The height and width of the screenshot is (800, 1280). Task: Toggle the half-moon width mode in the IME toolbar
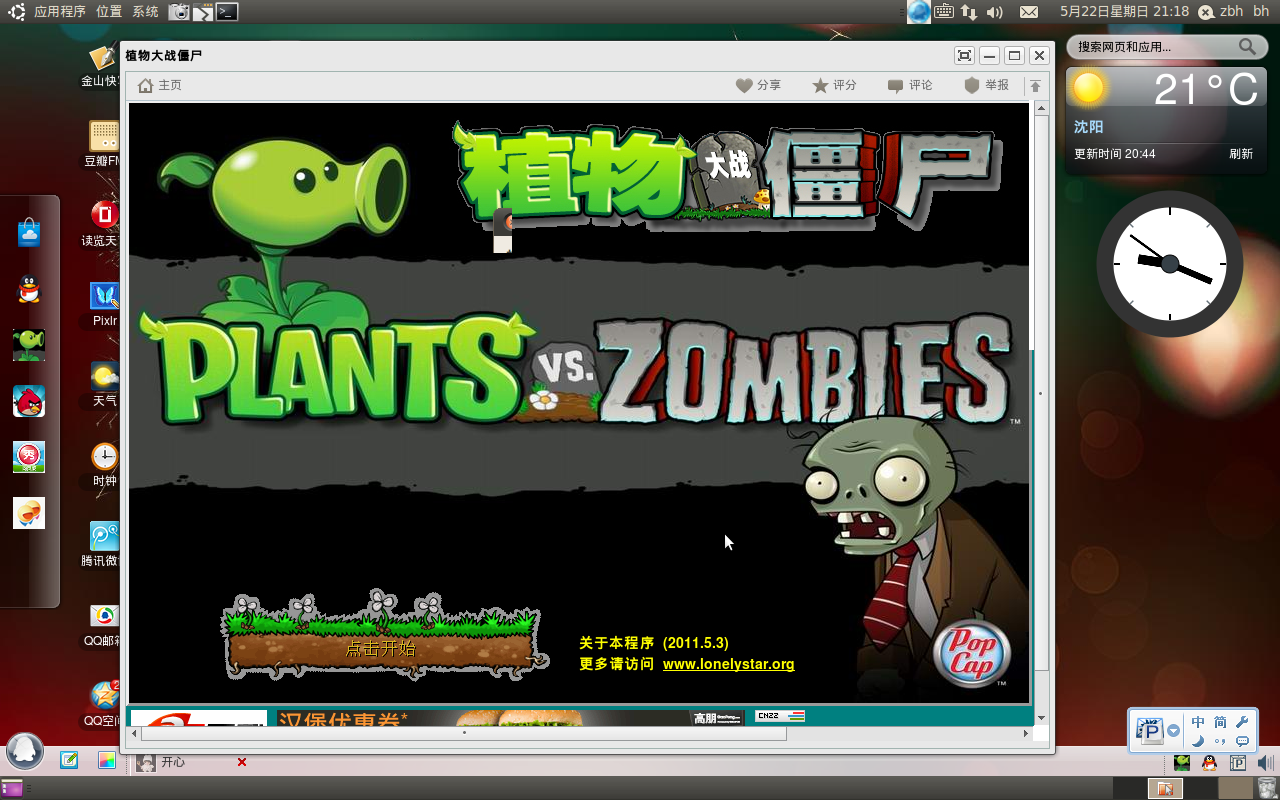1198,741
